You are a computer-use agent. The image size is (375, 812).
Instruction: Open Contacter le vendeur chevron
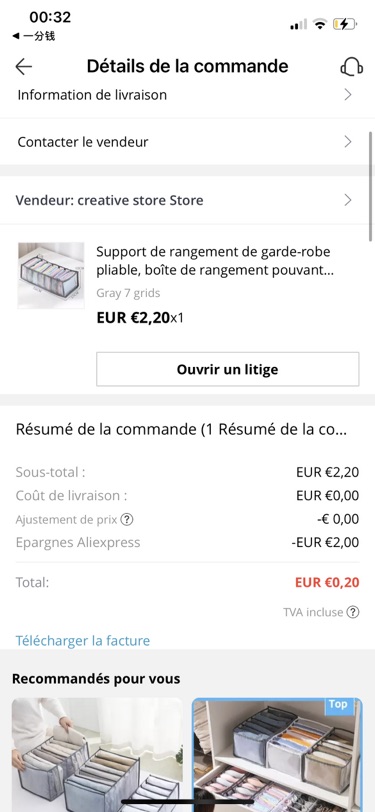(x=348, y=142)
